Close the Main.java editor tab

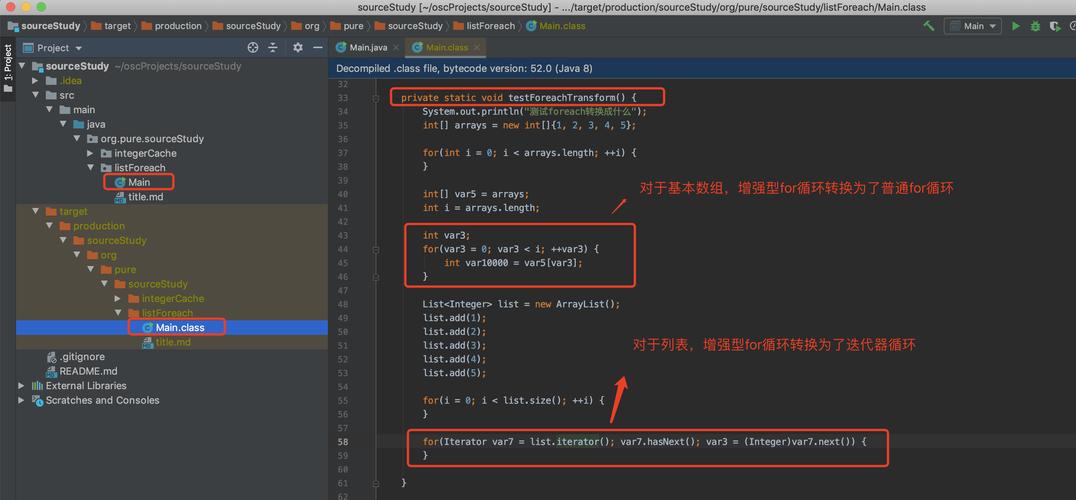click(395, 47)
